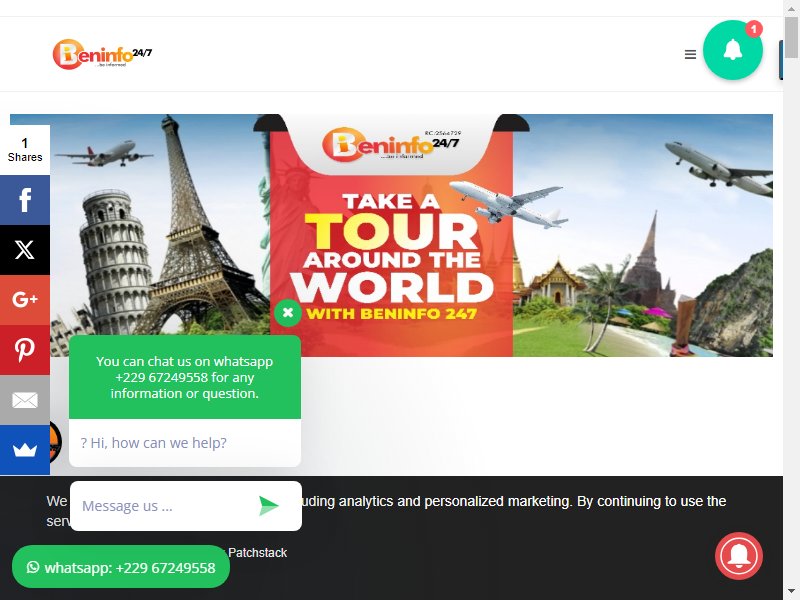Click the Hi, how can we help bubble
Image resolution: width=800 pixels, height=600 pixels.
coord(185,443)
